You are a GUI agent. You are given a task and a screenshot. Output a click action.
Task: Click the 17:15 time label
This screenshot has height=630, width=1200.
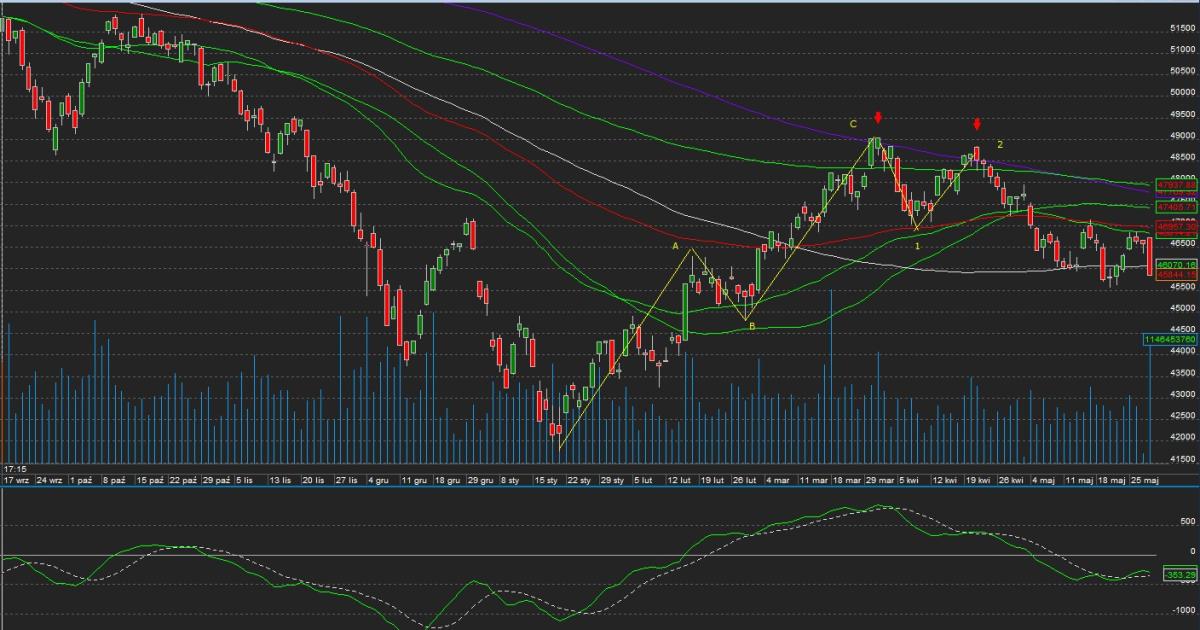(14, 468)
